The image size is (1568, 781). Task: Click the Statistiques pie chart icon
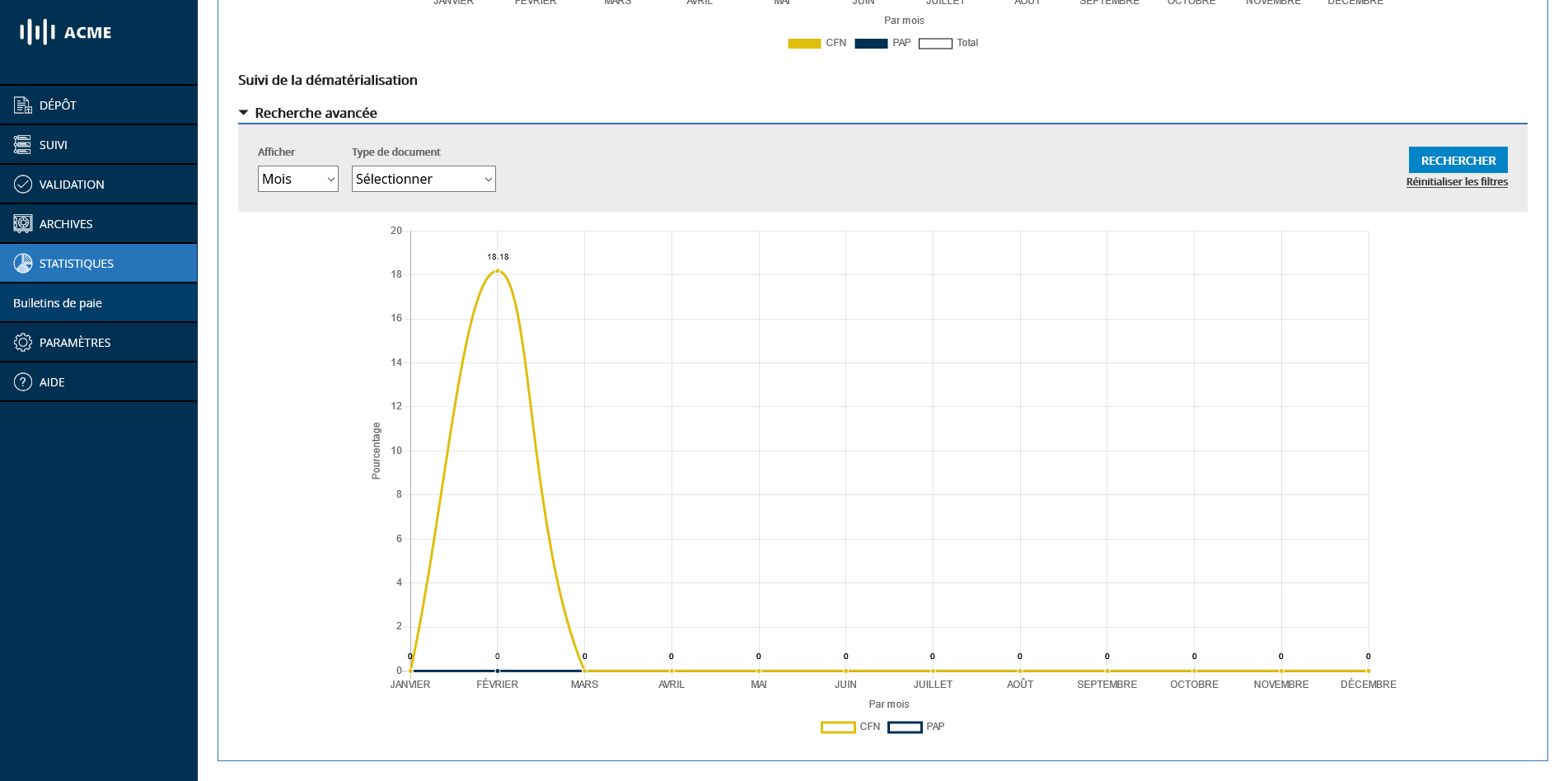pos(23,263)
